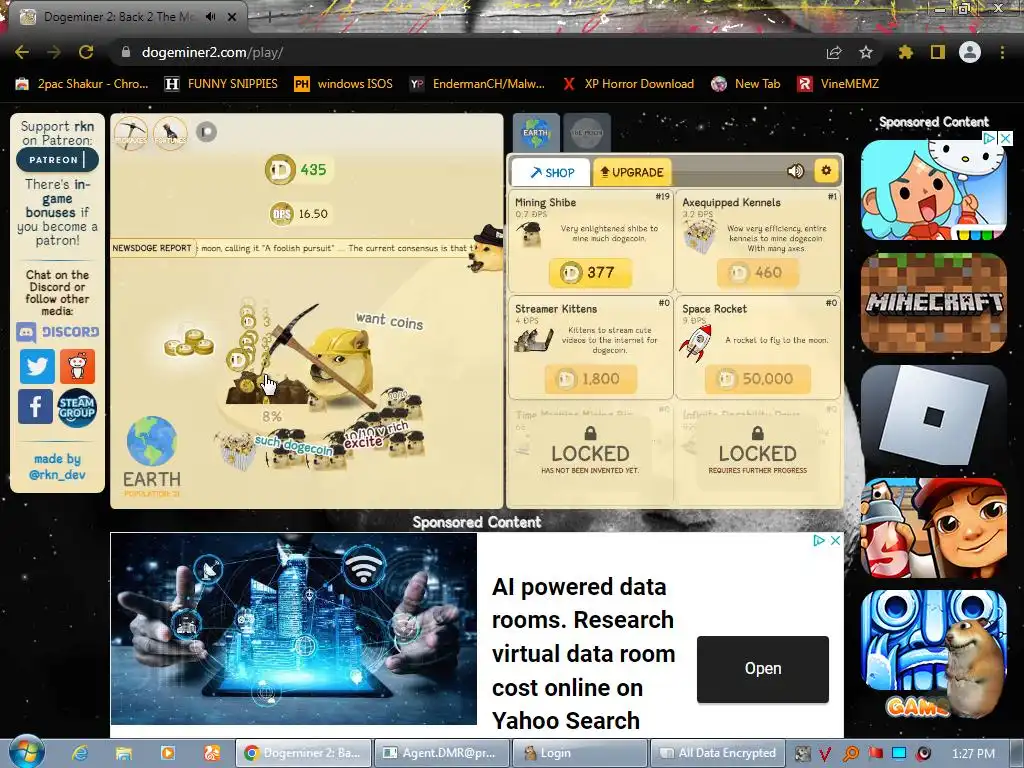Reload the page in Chrome
The image size is (1024, 768).
point(86,52)
